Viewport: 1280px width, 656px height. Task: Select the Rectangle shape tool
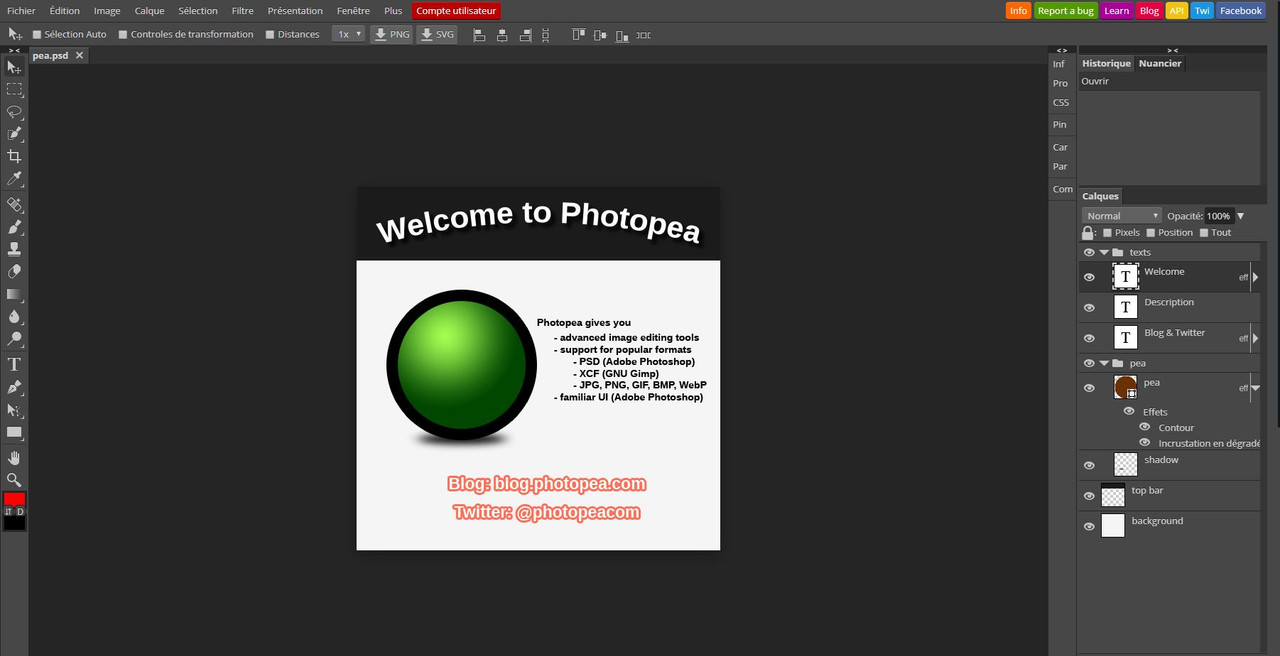pyautogui.click(x=14, y=432)
